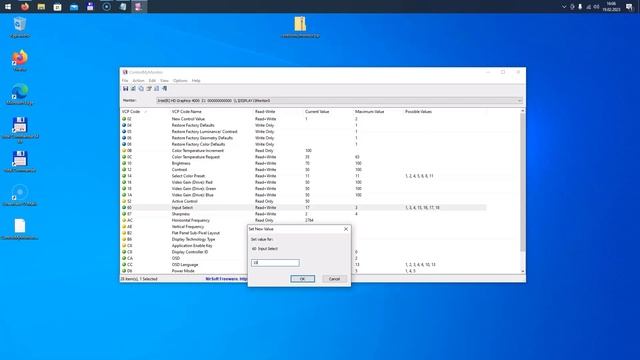Open Firefox from the taskbar
Image resolution: width=640 pixels, height=360 pixels.
(x=25, y=7)
